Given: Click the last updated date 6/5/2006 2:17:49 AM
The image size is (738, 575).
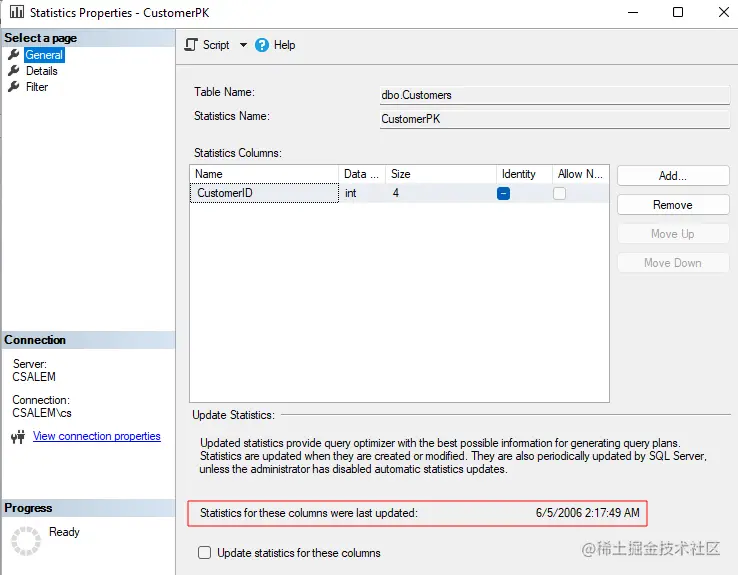Looking at the screenshot, I should click(x=587, y=513).
